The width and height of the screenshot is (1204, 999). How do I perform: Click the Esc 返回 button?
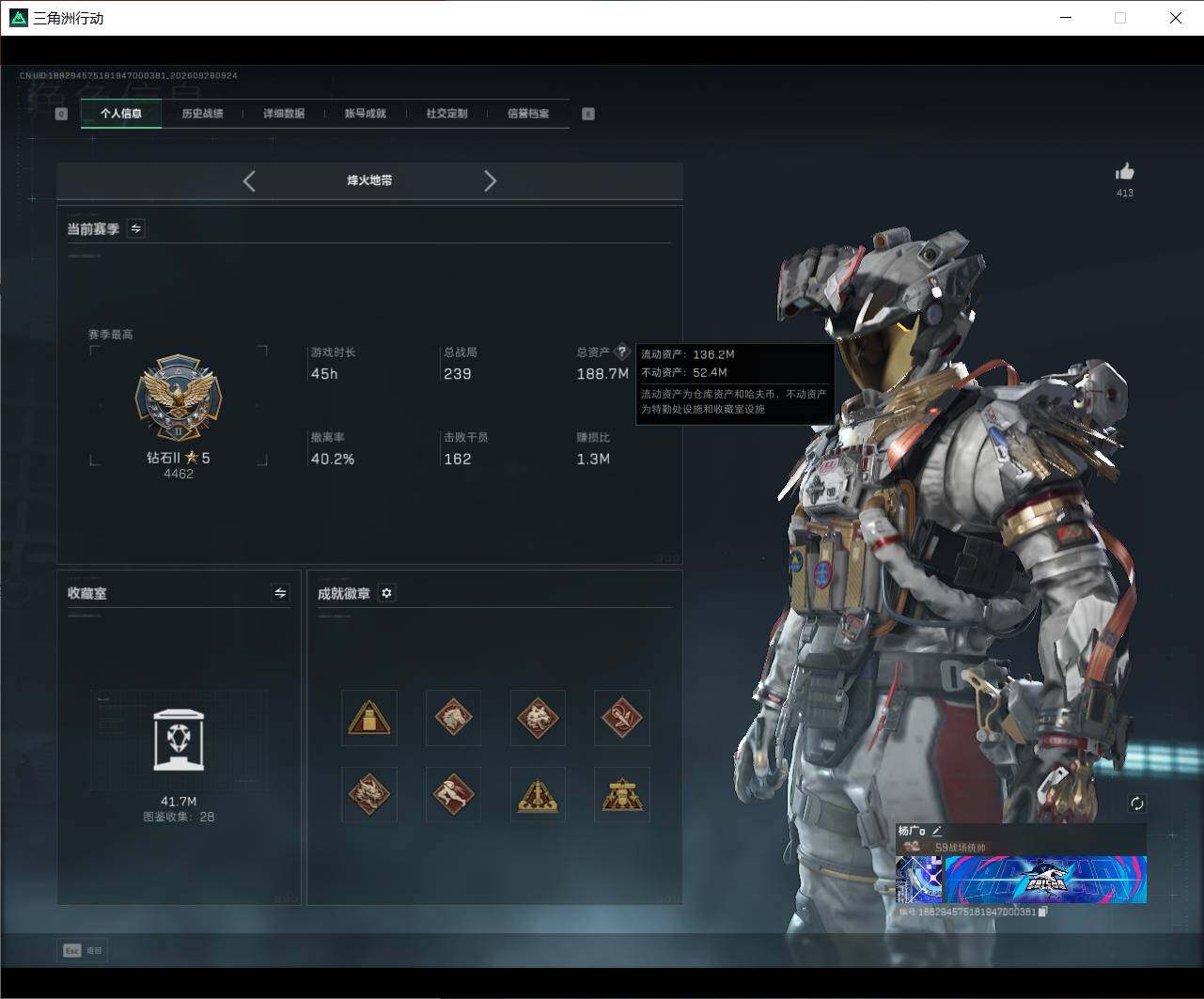coord(83,950)
